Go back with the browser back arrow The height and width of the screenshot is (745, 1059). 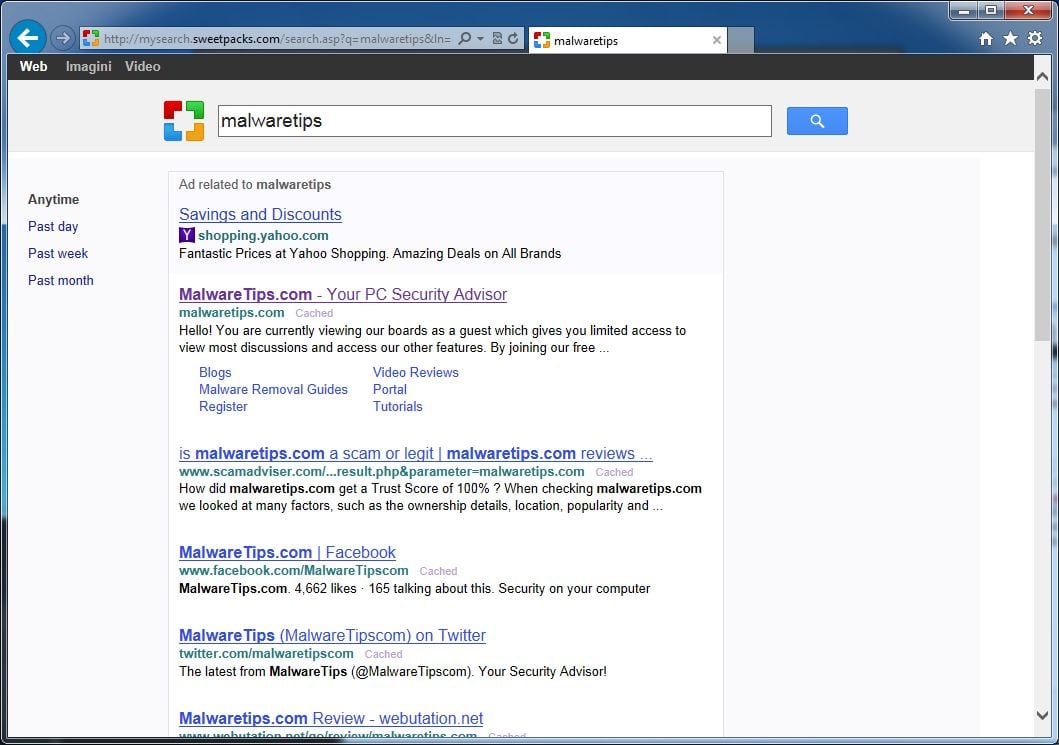(28, 37)
